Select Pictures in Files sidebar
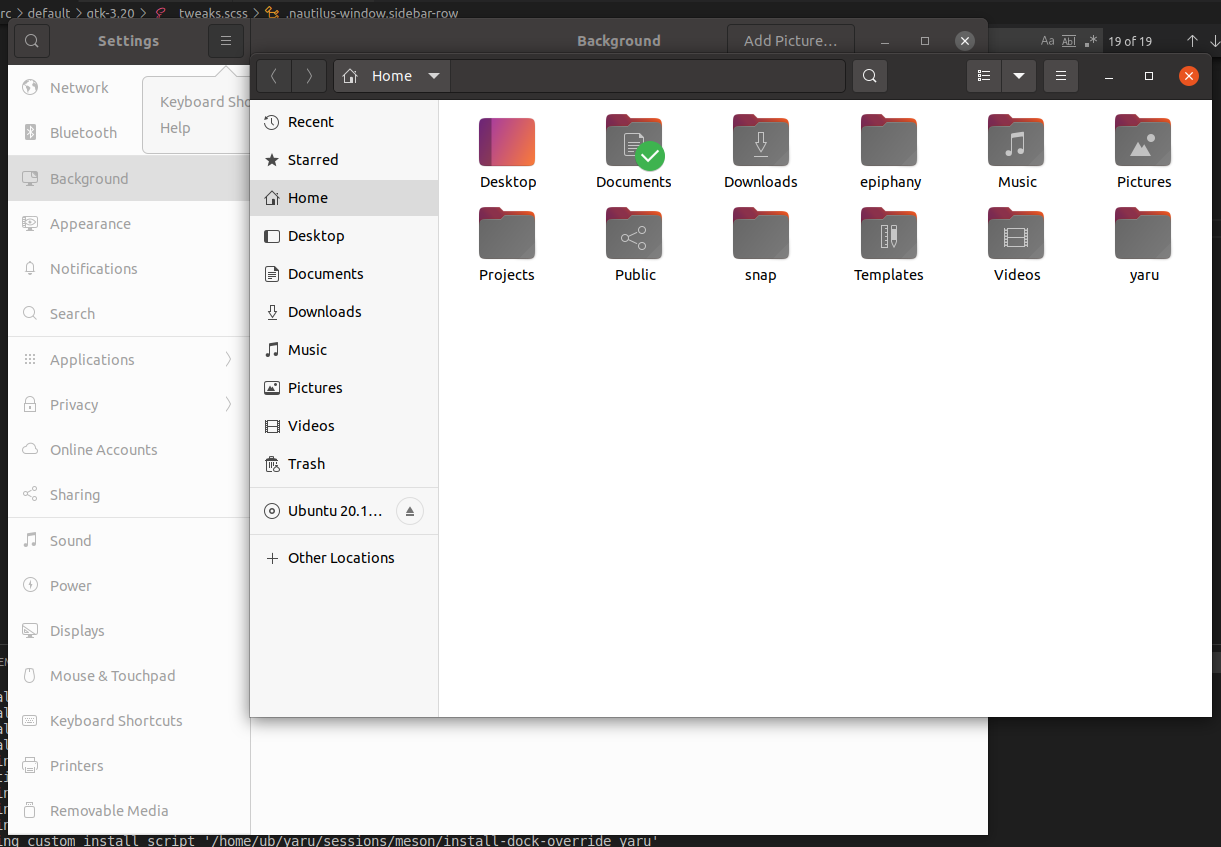This screenshot has width=1221, height=847. point(344,388)
